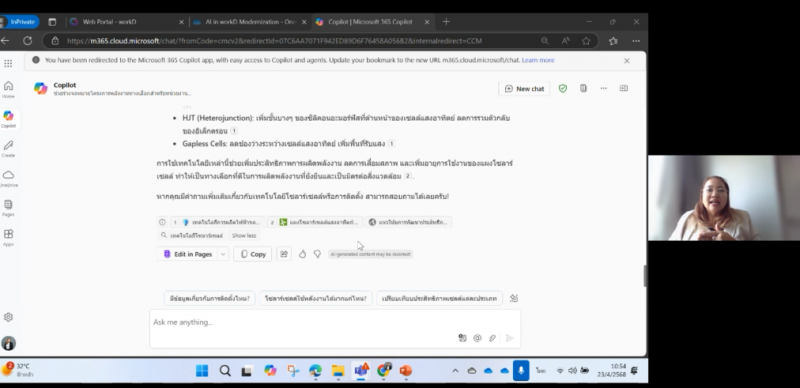Click the thumbs up feedback icon
The height and width of the screenshot is (388, 800).
click(303, 254)
